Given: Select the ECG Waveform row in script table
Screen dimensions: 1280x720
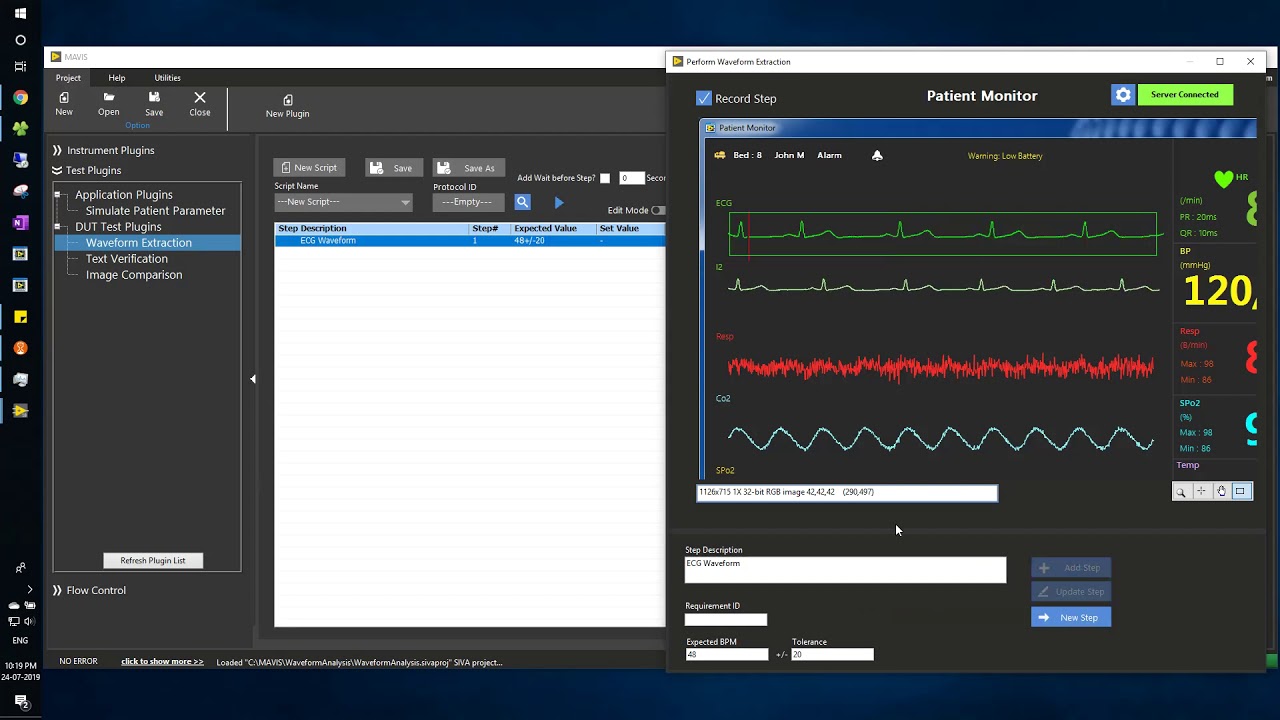Looking at the screenshot, I should point(470,241).
